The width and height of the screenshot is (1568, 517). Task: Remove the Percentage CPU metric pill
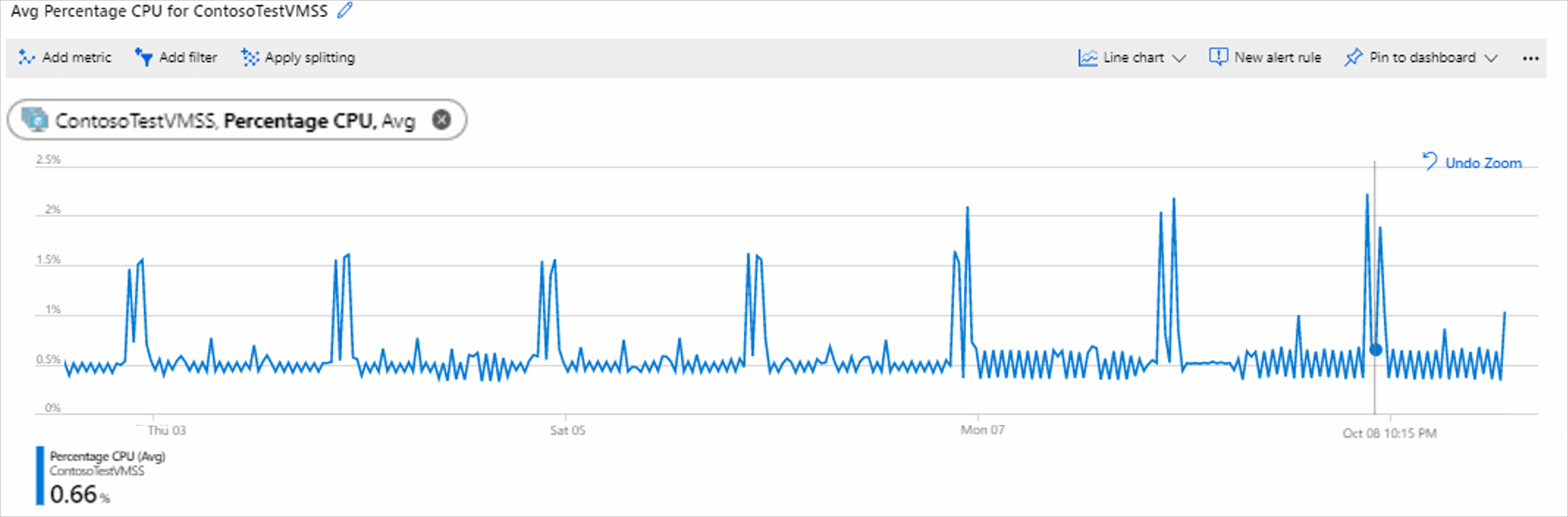(x=442, y=119)
